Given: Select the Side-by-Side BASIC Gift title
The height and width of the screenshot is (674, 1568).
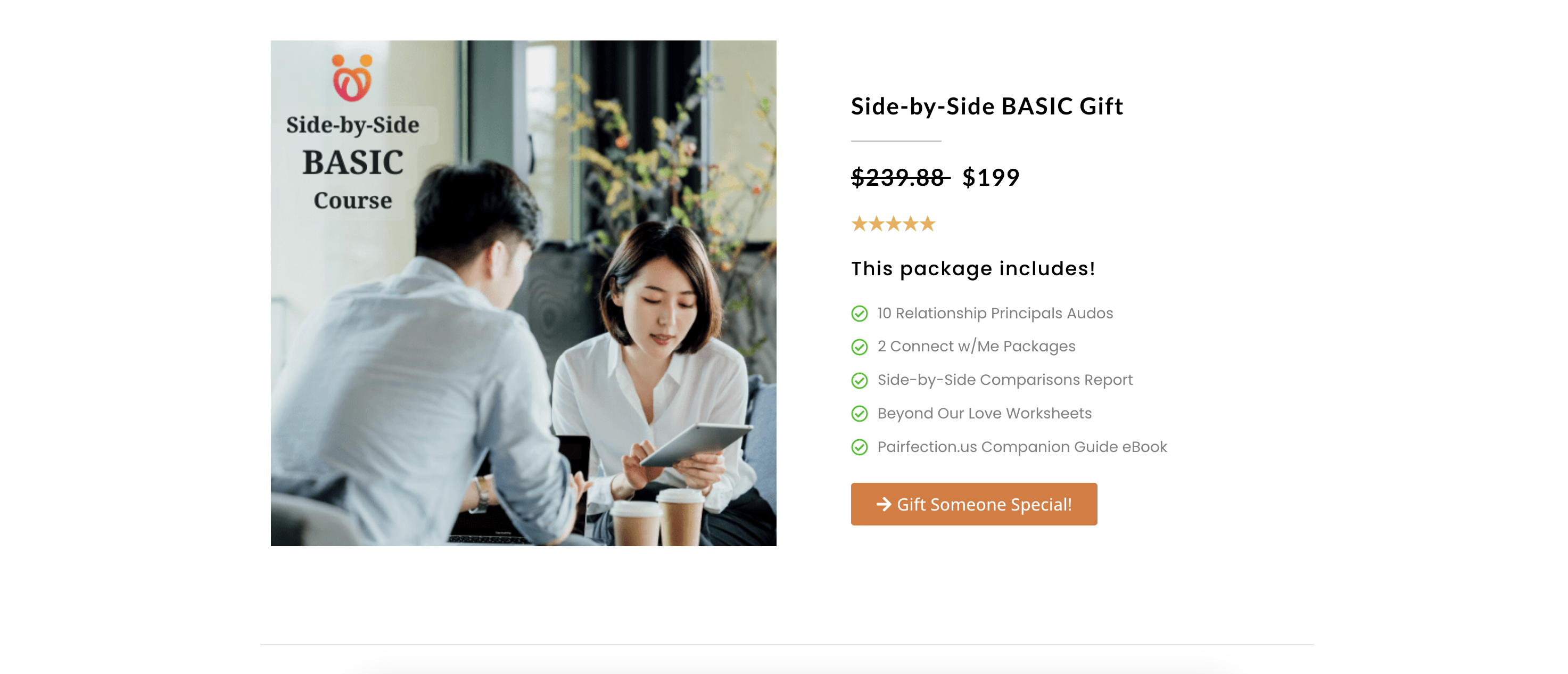Looking at the screenshot, I should (x=987, y=106).
